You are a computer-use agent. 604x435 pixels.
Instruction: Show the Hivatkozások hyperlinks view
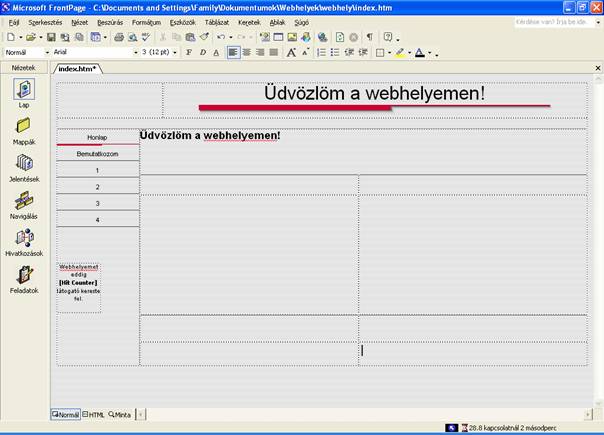click(x=24, y=239)
